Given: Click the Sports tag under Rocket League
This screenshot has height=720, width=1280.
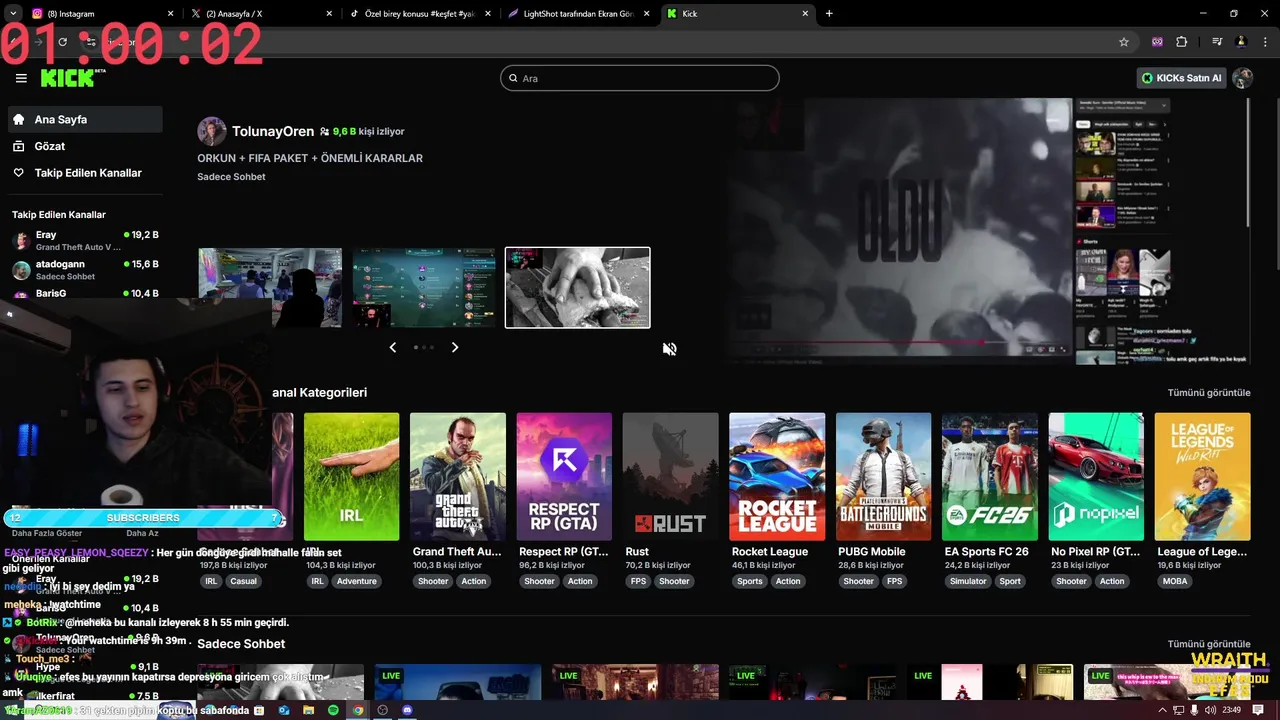Looking at the screenshot, I should click(x=749, y=581).
